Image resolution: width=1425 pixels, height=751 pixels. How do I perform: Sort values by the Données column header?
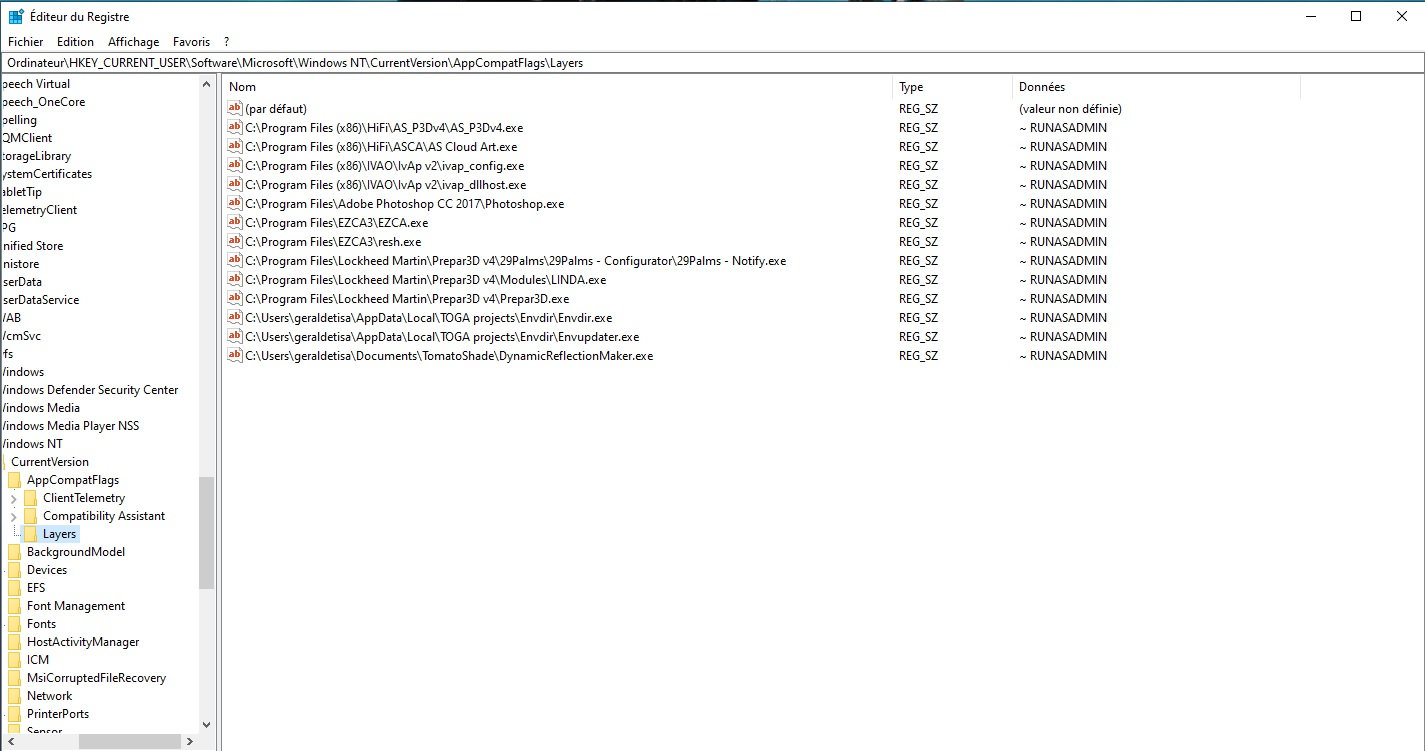pyautogui.click(x=1156, y=87)
